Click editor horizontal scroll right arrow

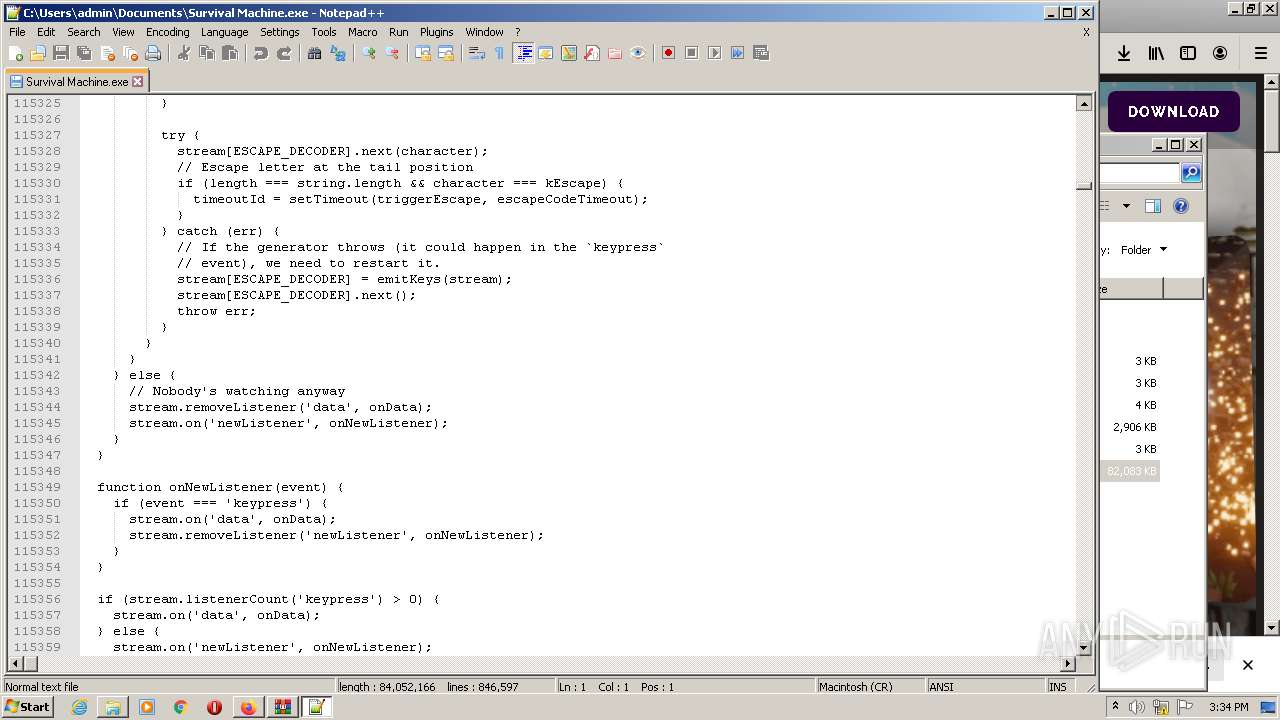coord(1067,663)
